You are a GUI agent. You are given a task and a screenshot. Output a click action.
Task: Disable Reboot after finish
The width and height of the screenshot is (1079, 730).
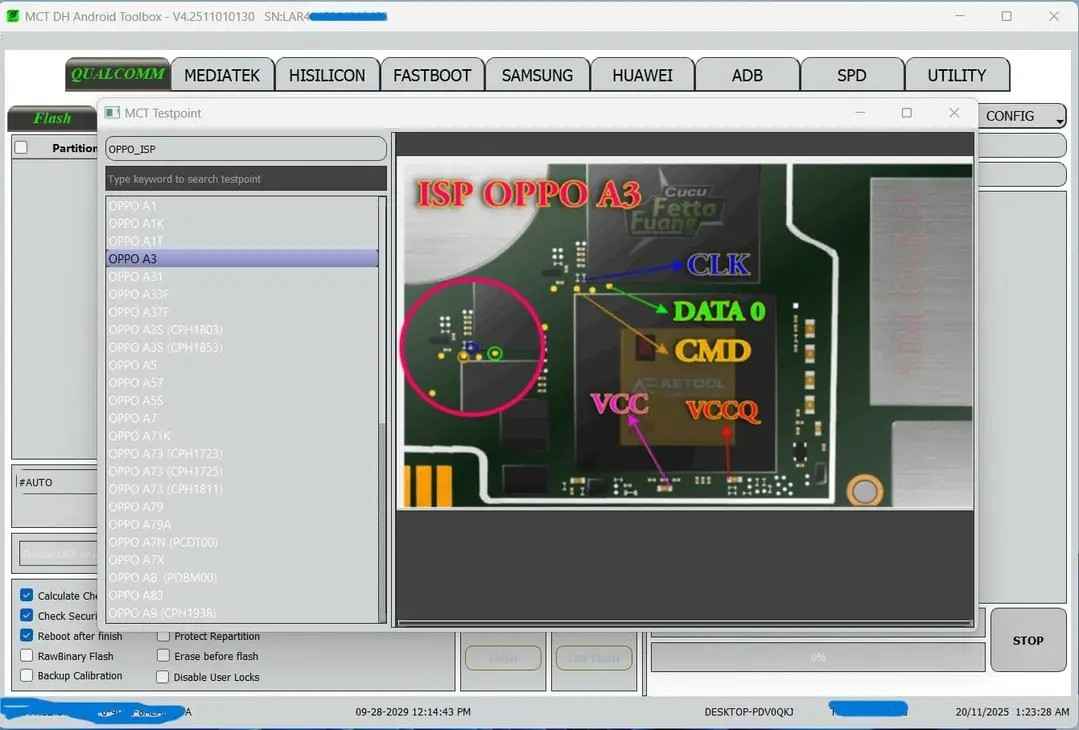26,635
